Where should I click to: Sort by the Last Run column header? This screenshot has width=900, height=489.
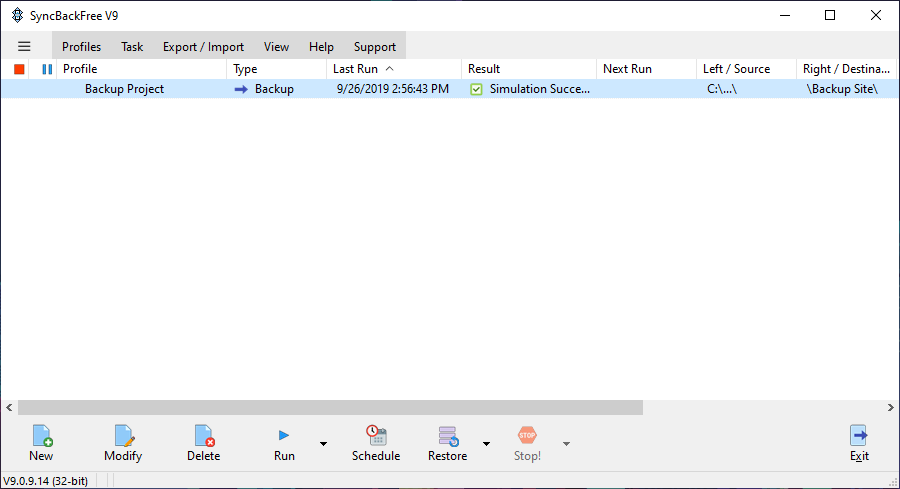click(394, 69)
